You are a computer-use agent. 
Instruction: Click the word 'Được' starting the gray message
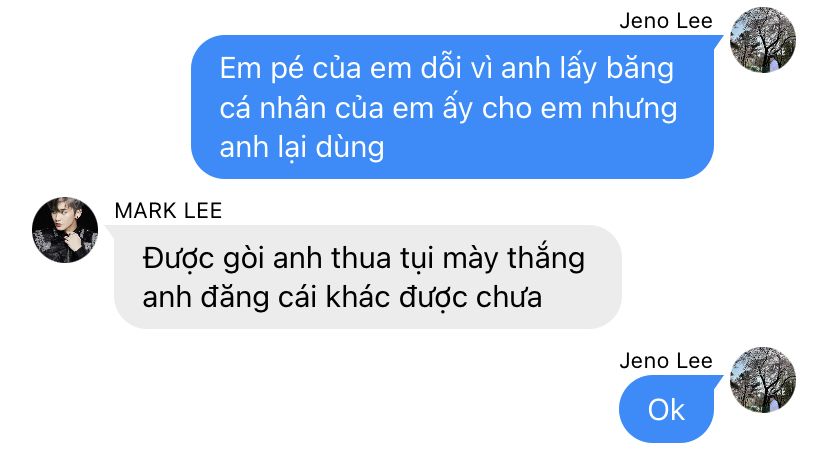point(177,259)
